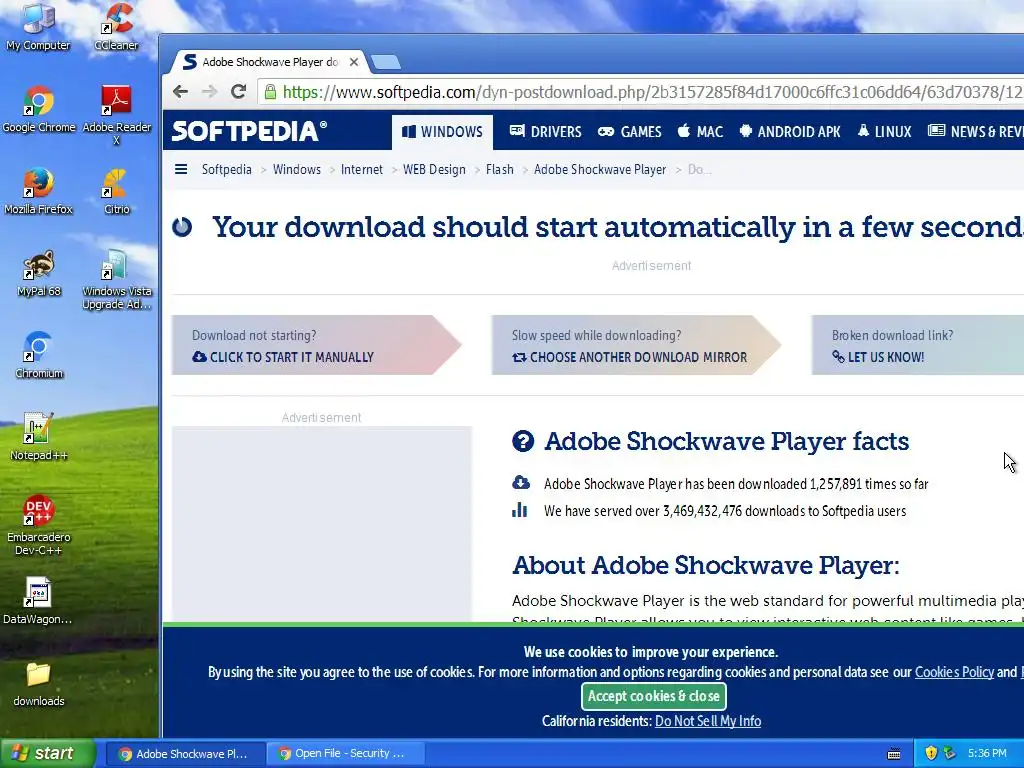The height and width of the screenshot is (768, 1024).
Task: Open Notepad++ desktop shortcut
Action: [39, 437]
